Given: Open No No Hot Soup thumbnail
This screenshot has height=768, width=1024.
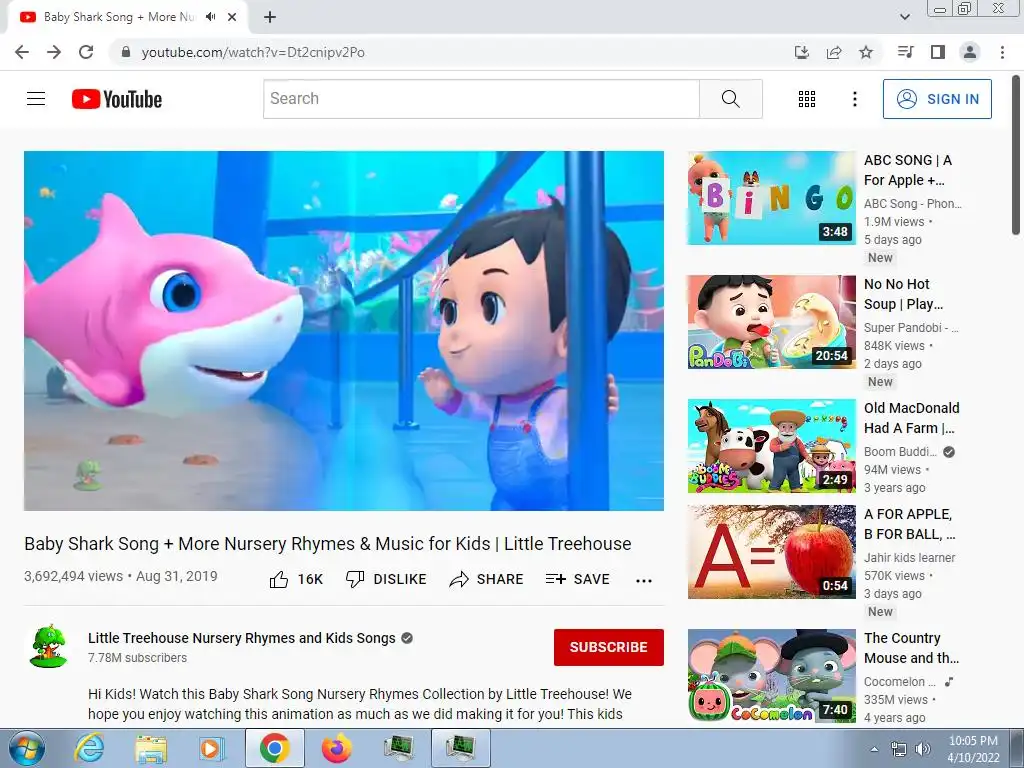Looking at the screenshot, I should (771, 322).
